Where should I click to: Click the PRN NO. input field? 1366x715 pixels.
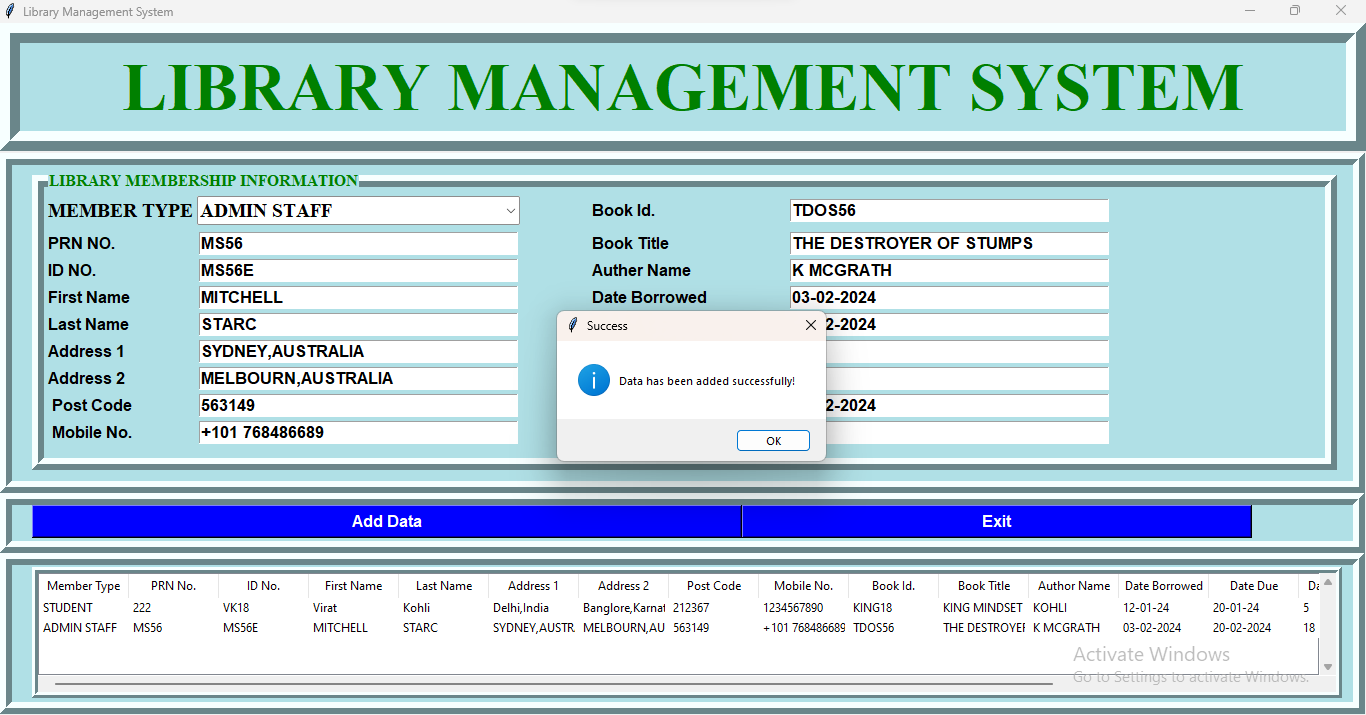pos(358,244)
